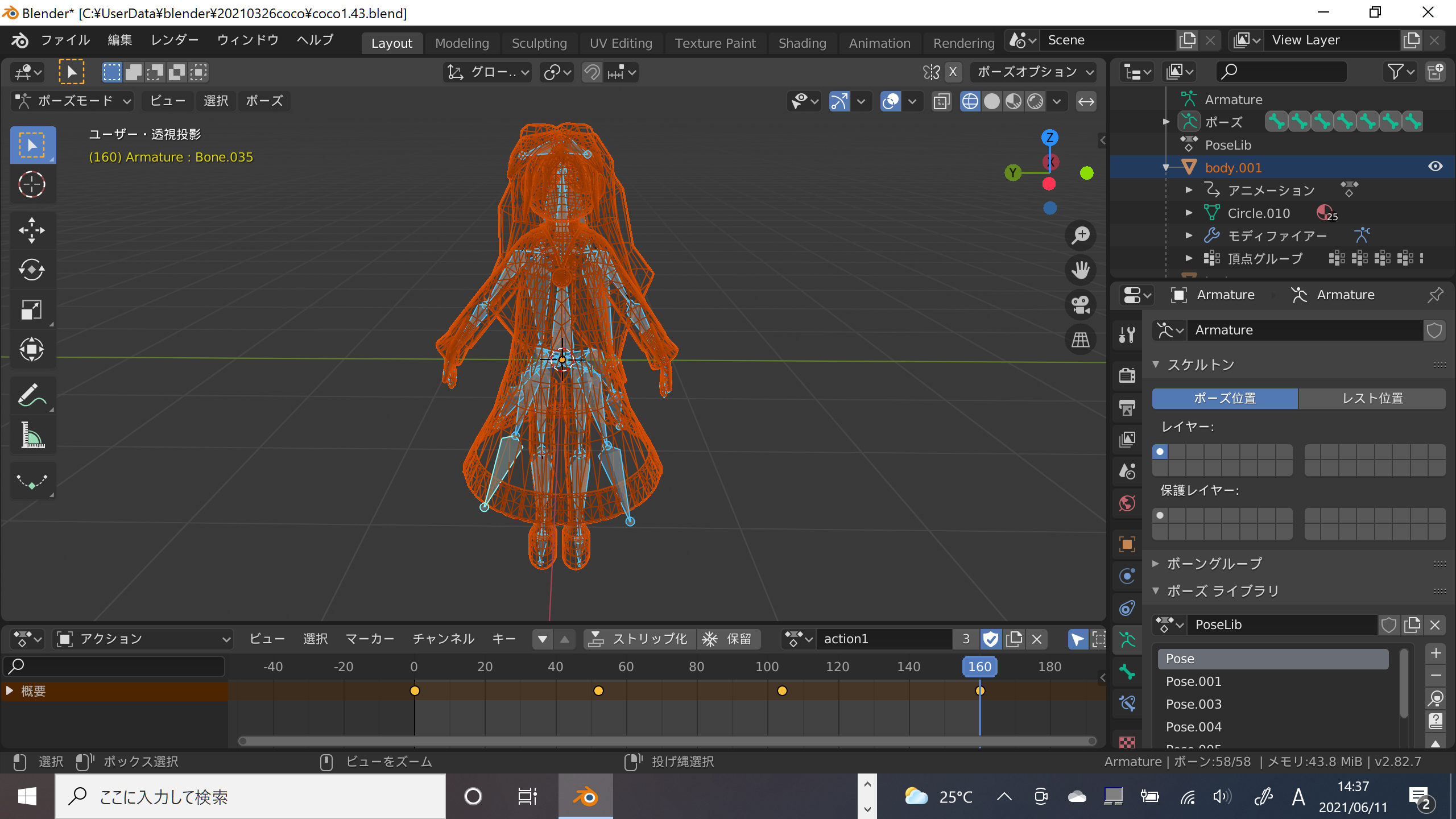This screenshot has height=819, width=1456.
Task: Select the Annotate pencil tool
Action: pos(32,395)
